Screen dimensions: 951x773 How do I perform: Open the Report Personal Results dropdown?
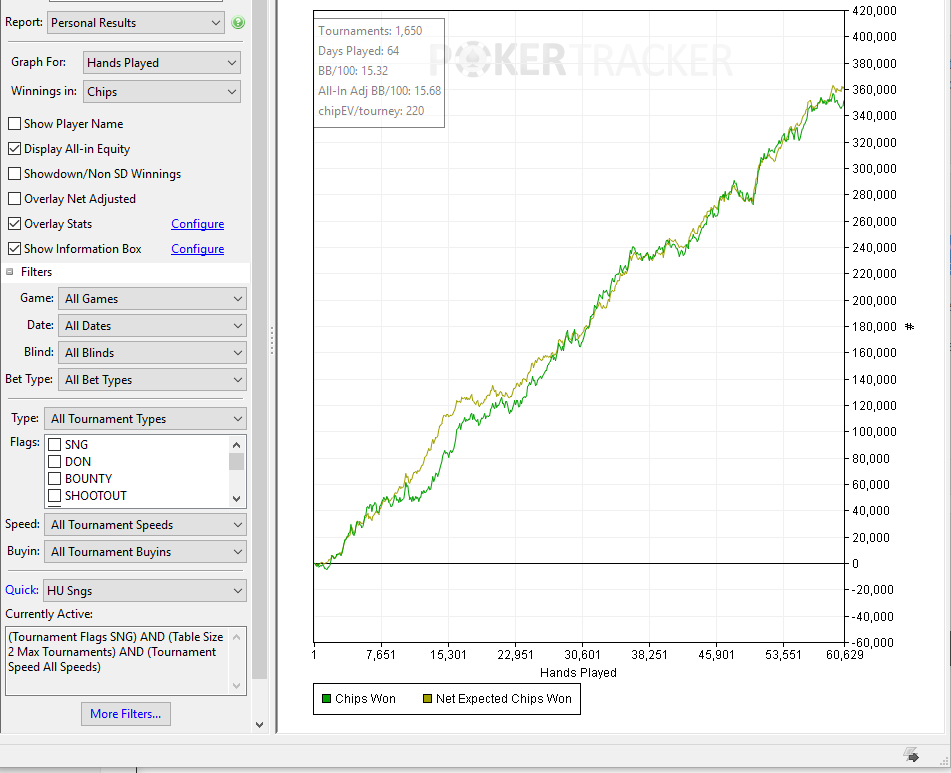tap(135, 23)
